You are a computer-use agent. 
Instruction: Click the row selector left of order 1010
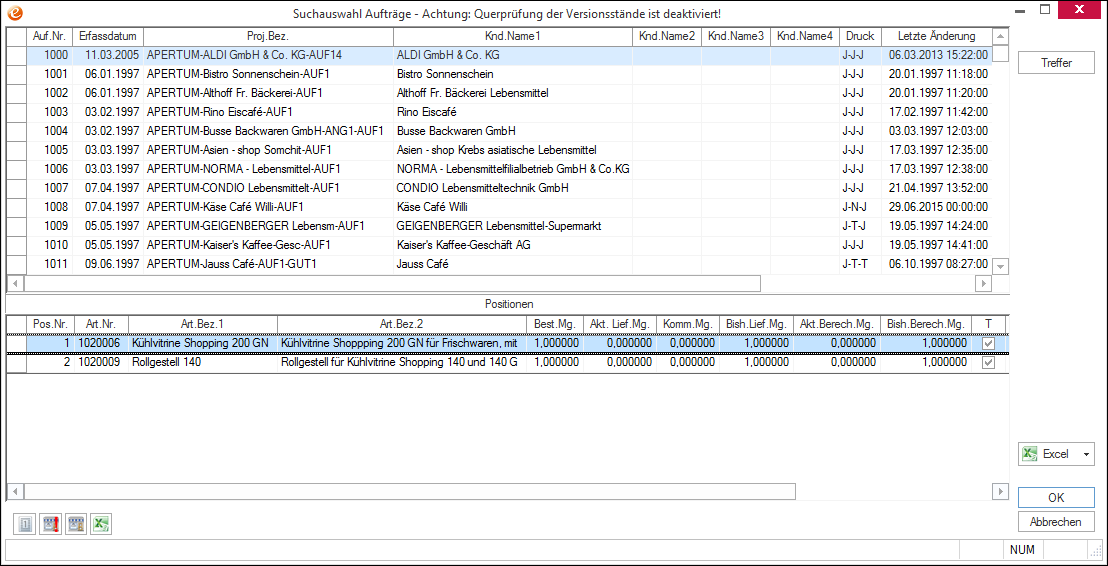click(x=16, y=246)
